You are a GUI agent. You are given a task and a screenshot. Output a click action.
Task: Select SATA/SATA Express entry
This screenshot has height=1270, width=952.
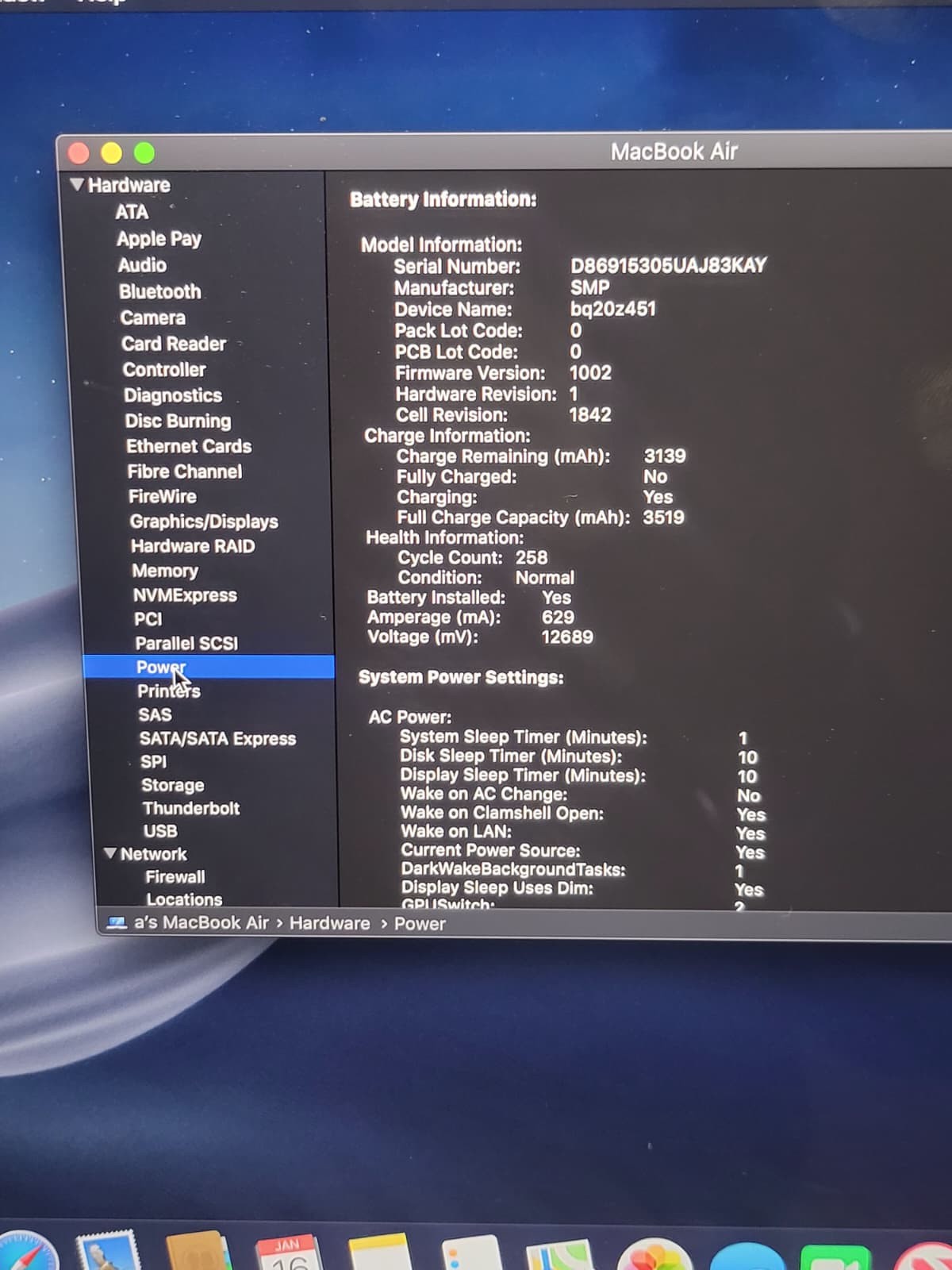coord(217,738)
